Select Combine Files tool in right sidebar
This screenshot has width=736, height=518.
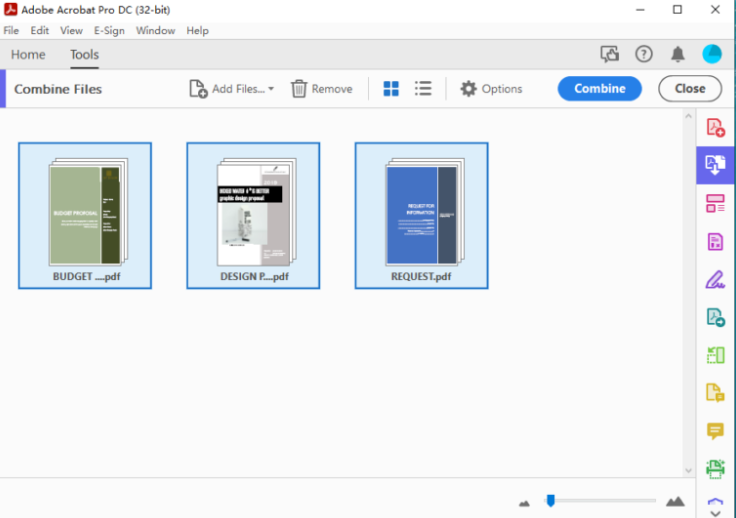point(715,165)
